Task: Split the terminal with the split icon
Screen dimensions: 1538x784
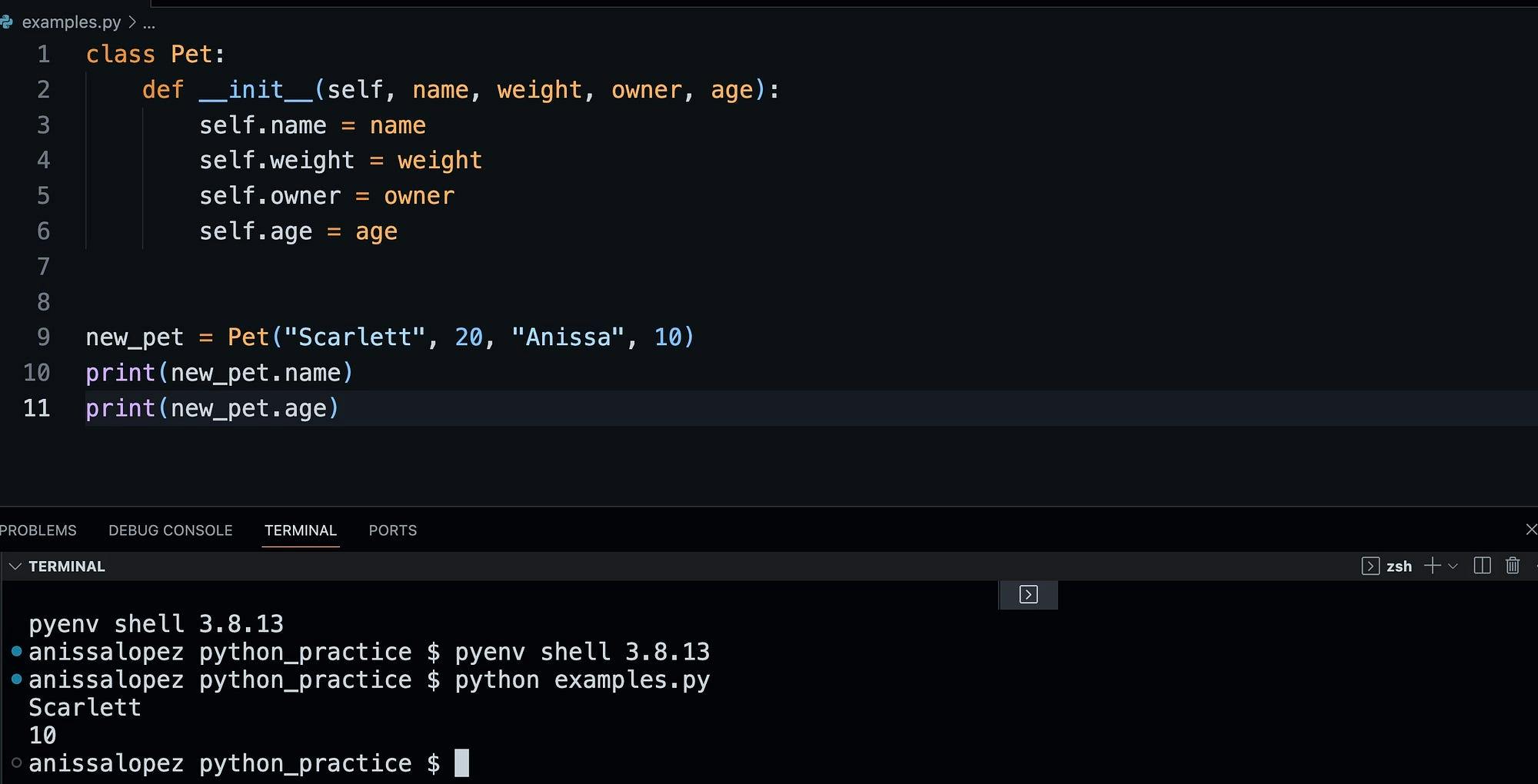Action: [1482, 566]
